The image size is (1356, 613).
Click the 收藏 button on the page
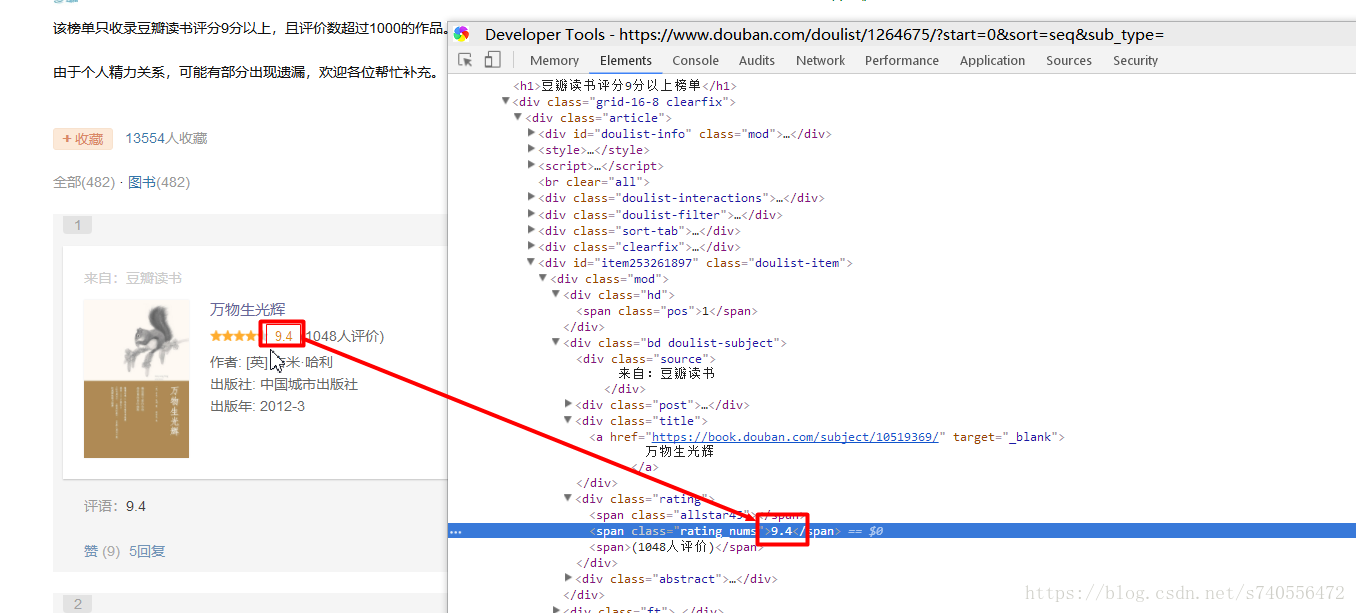tap(83, 139)
